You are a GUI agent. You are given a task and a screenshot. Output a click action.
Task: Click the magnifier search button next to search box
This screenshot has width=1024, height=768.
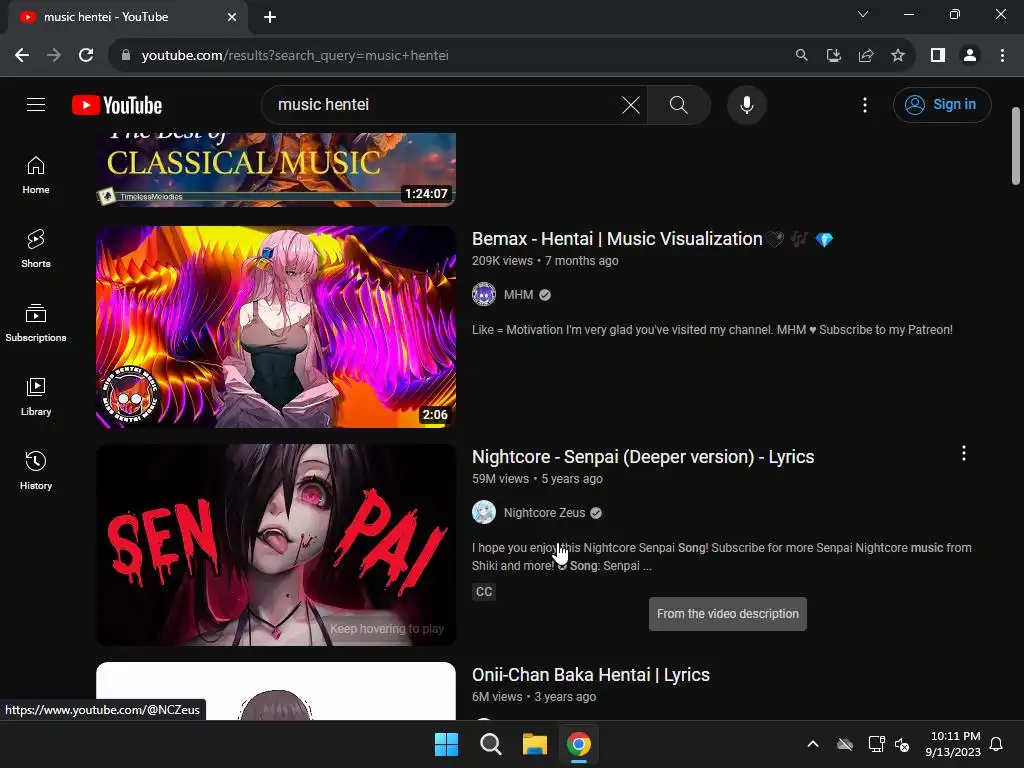point(679,104)
